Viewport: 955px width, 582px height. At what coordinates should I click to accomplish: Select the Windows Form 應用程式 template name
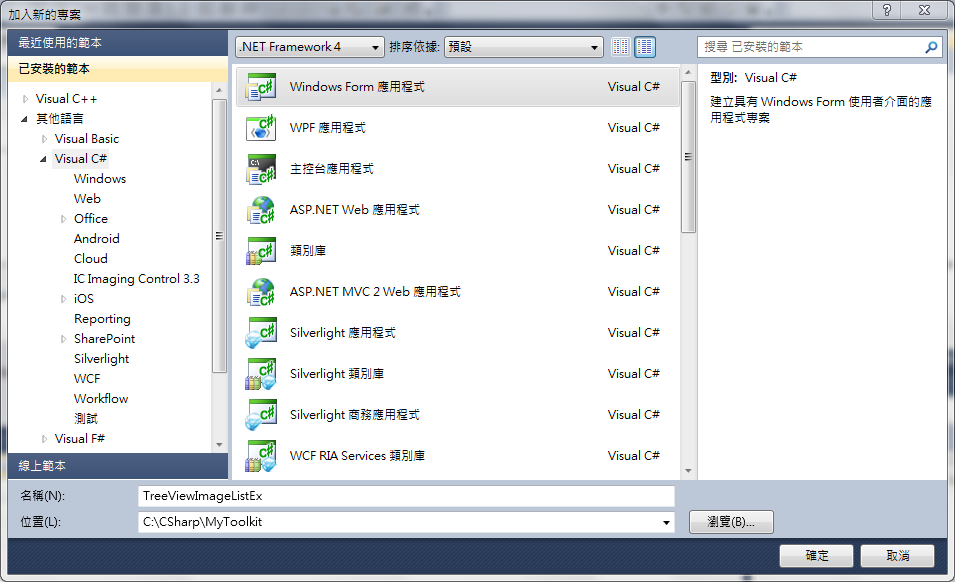point(357,87)
